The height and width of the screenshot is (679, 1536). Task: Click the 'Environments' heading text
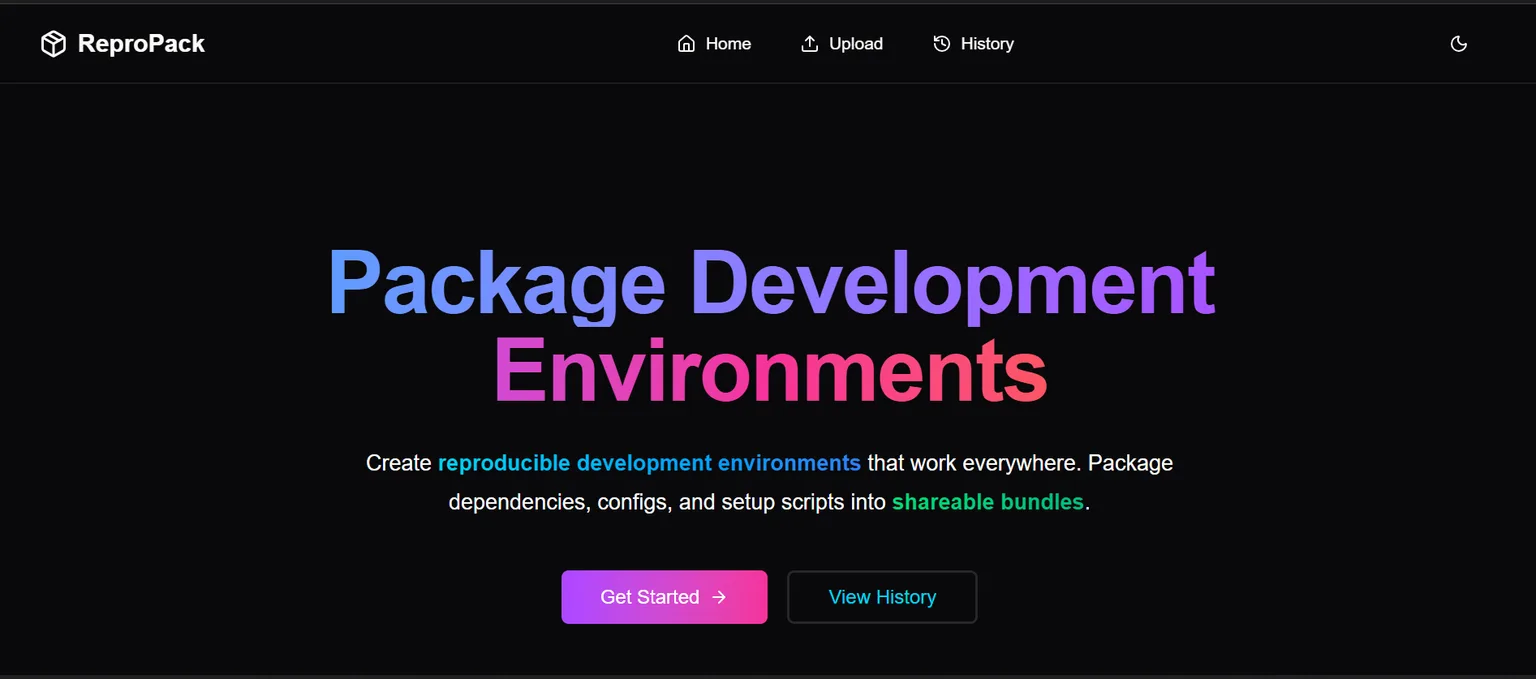(770, 371)
